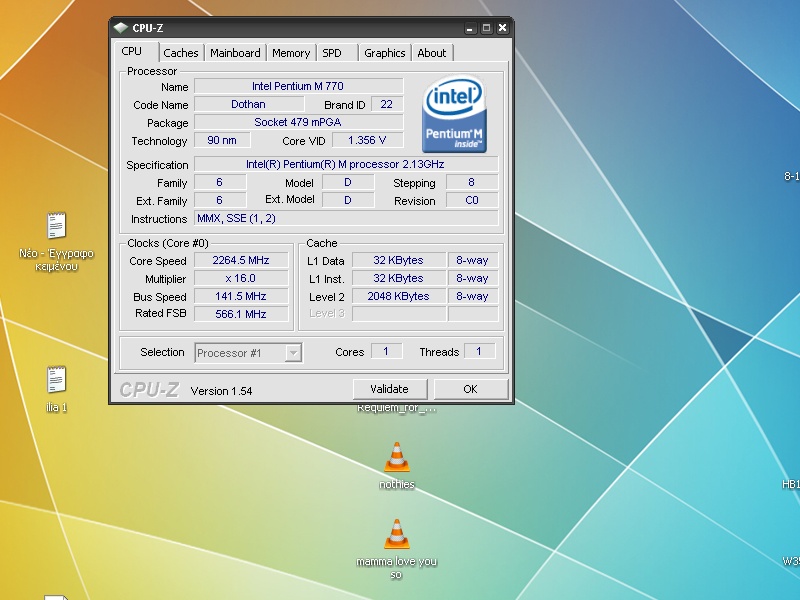The width and height of the screenshot is (800, 600).
Task: Click the L1 Data associativity '8-way'
Action: [472, 261]
